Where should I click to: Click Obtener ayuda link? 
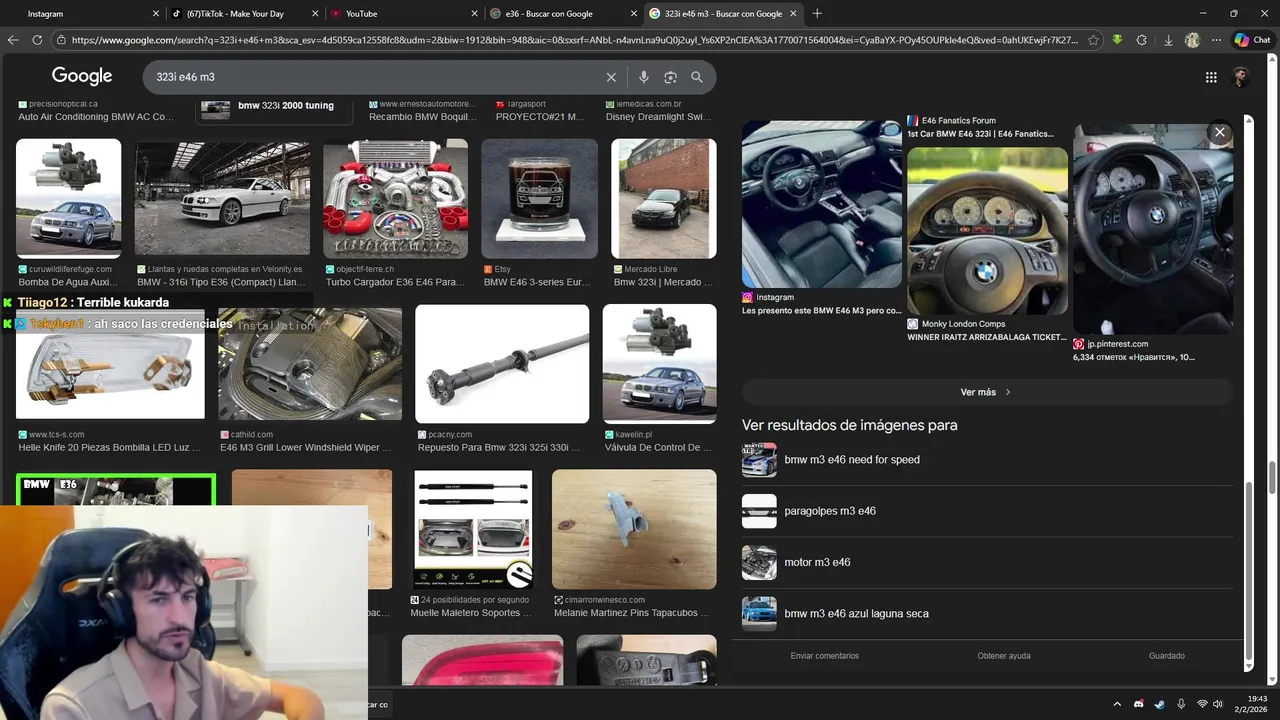click(x=1004, y=656)
